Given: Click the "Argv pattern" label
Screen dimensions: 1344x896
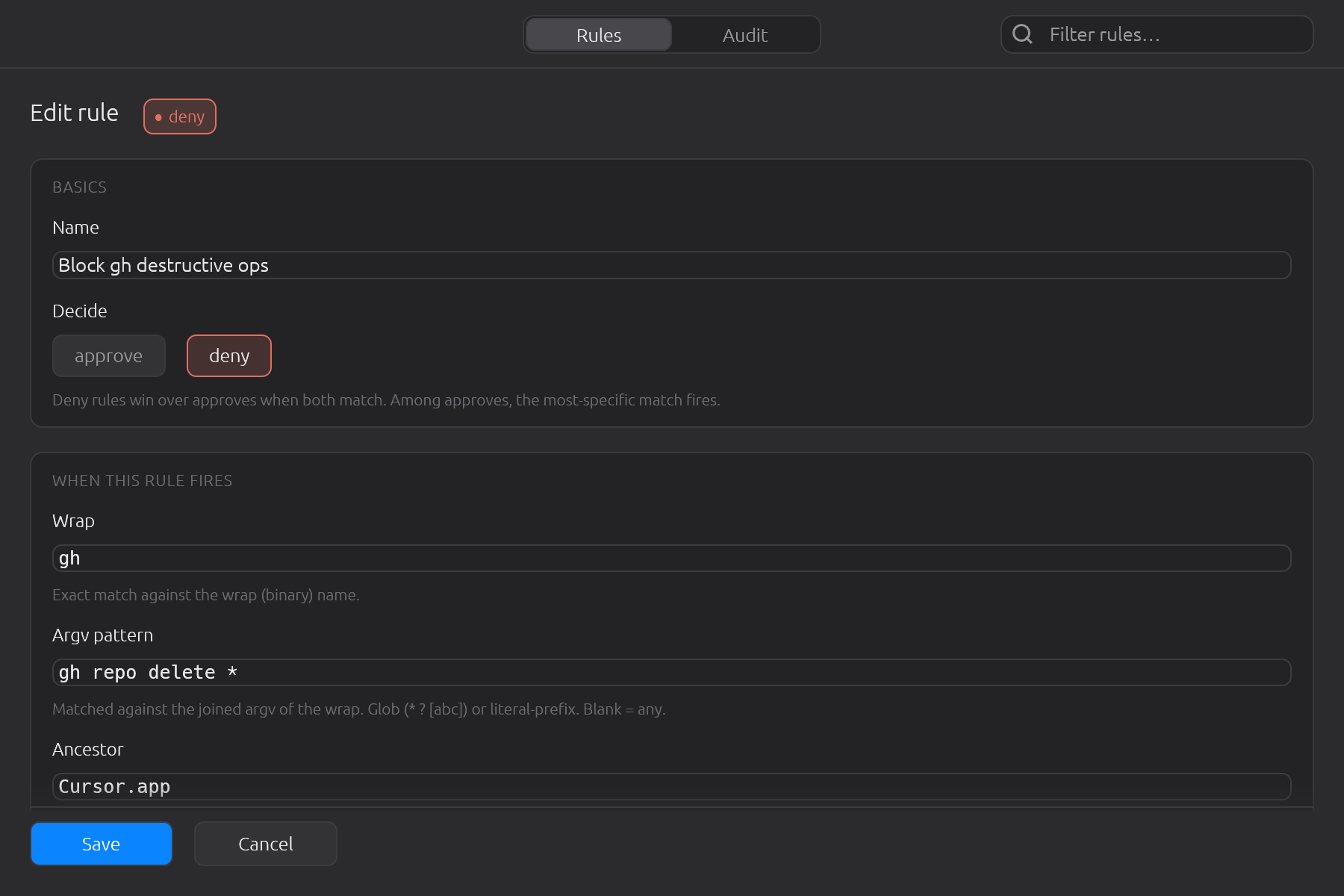Looking at the screenshot, I should point(103,635).
